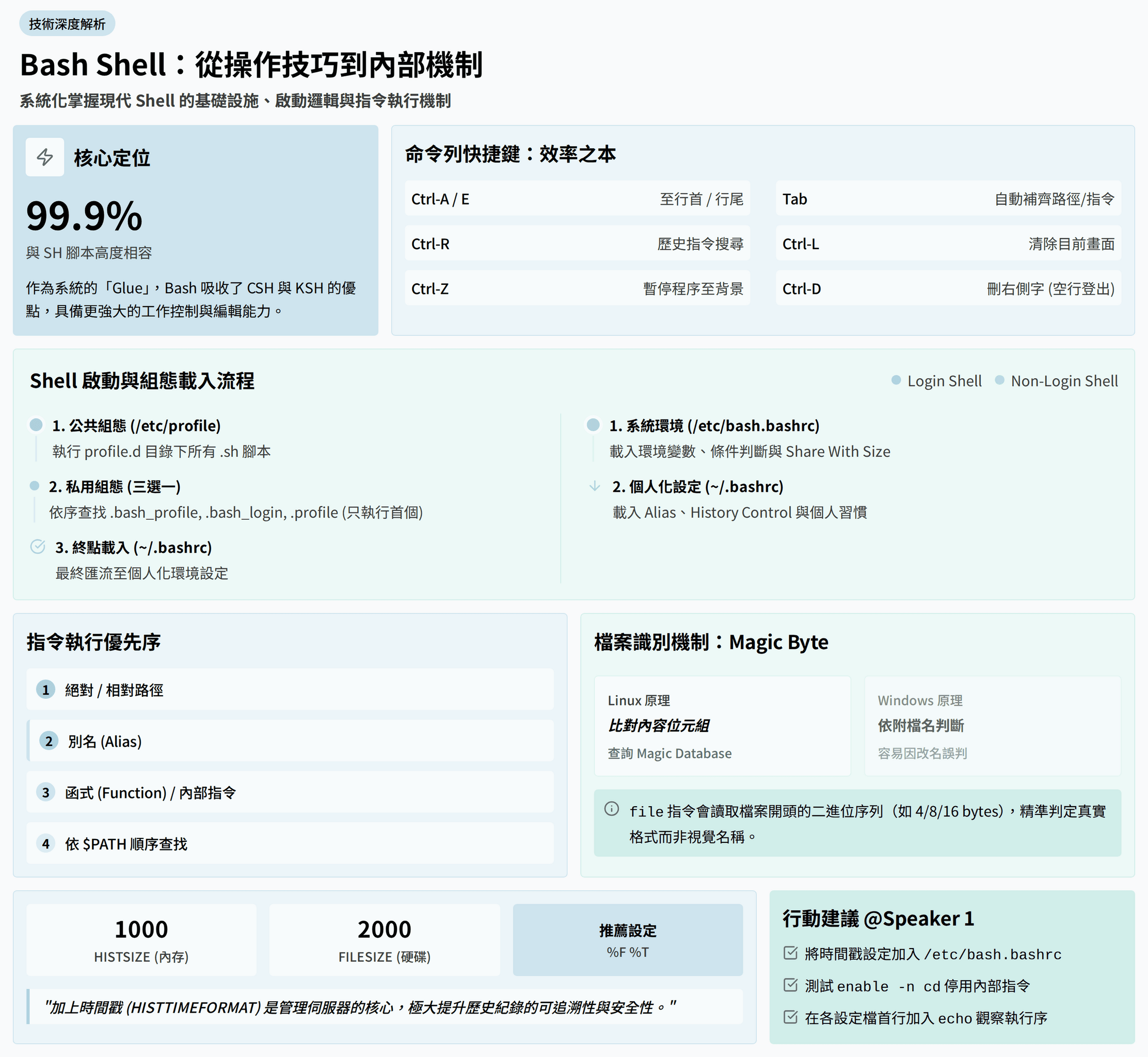Click the Ctrl-R 歷史指令搜尋 row

pyautogui.click(x=577, y=244)
